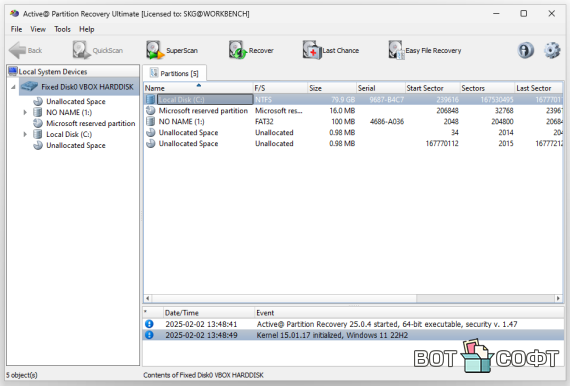
Task: Sort by the Start Sector column header
Action: point(432,88)
